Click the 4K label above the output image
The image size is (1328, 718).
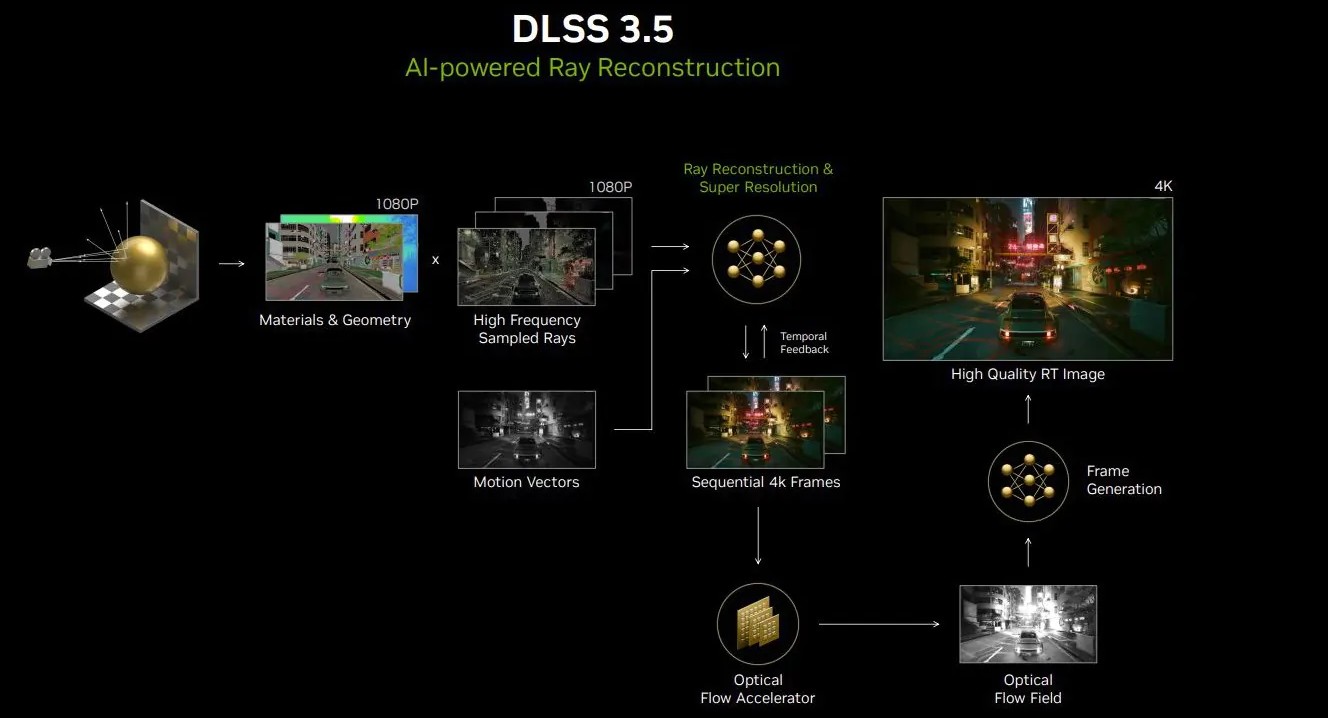tap(1162, 186)
